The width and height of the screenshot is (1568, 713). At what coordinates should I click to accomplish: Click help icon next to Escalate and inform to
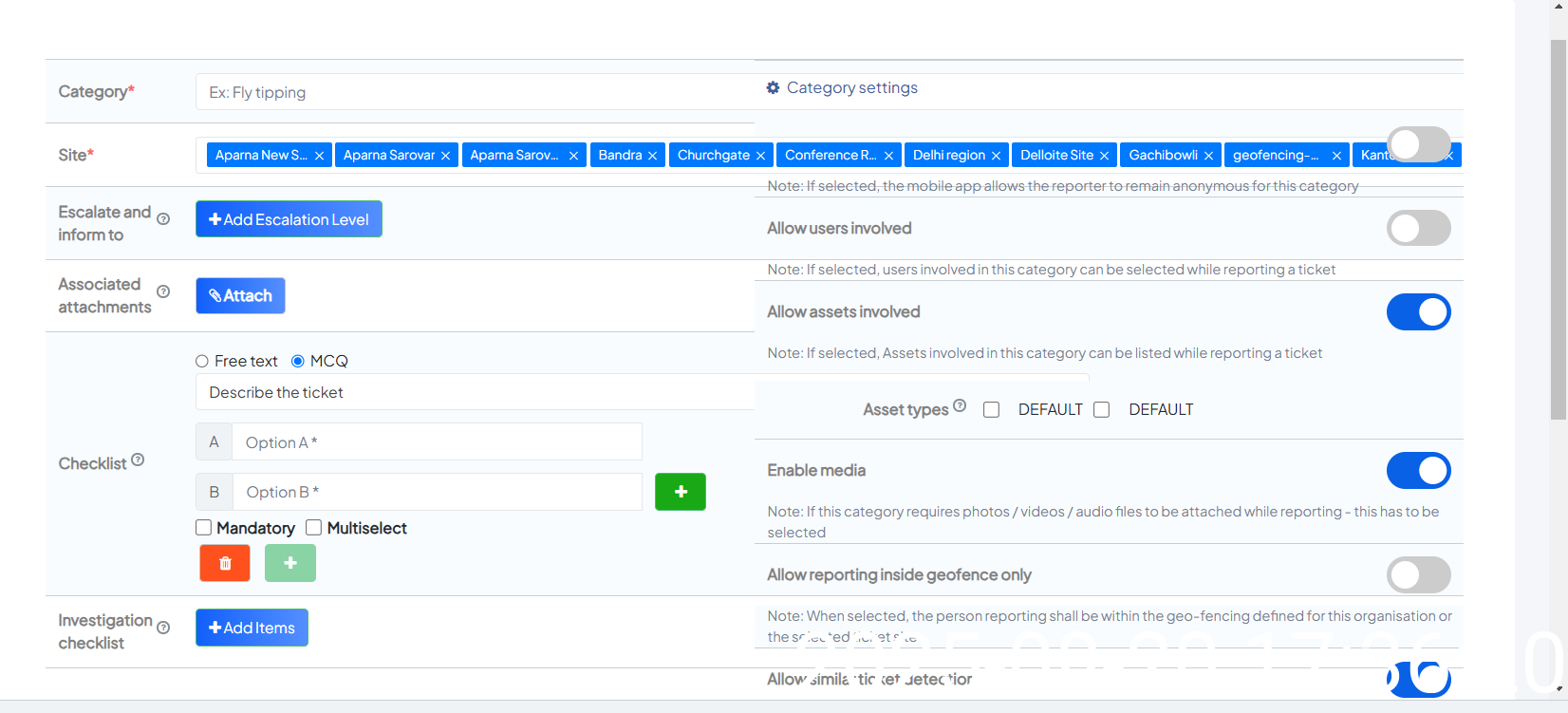click(x=163, y=219)
